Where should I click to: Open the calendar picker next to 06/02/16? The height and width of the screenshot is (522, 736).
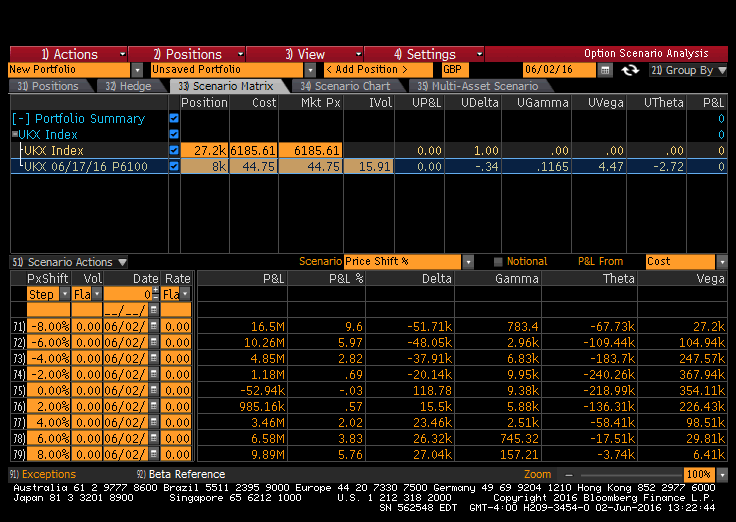(605, 70)
